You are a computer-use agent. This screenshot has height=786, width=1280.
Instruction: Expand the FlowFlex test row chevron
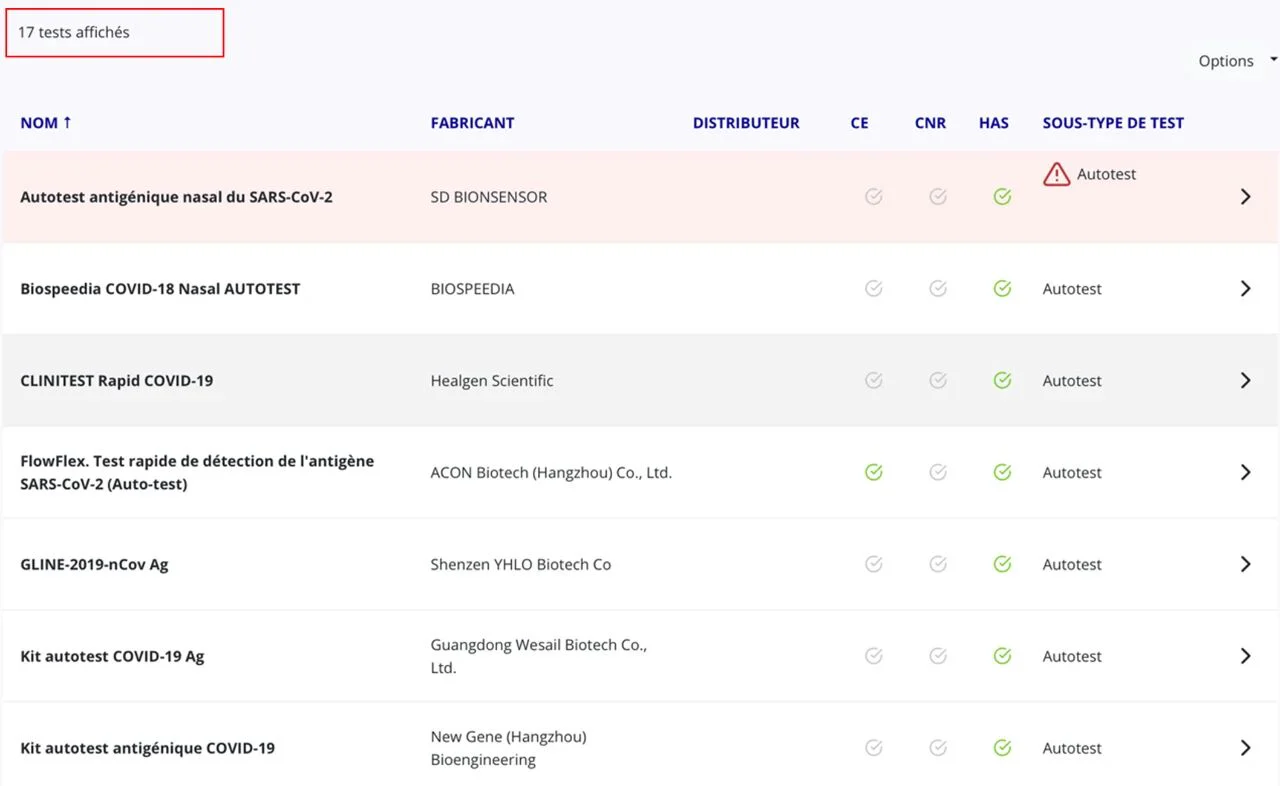point(1246,472)
